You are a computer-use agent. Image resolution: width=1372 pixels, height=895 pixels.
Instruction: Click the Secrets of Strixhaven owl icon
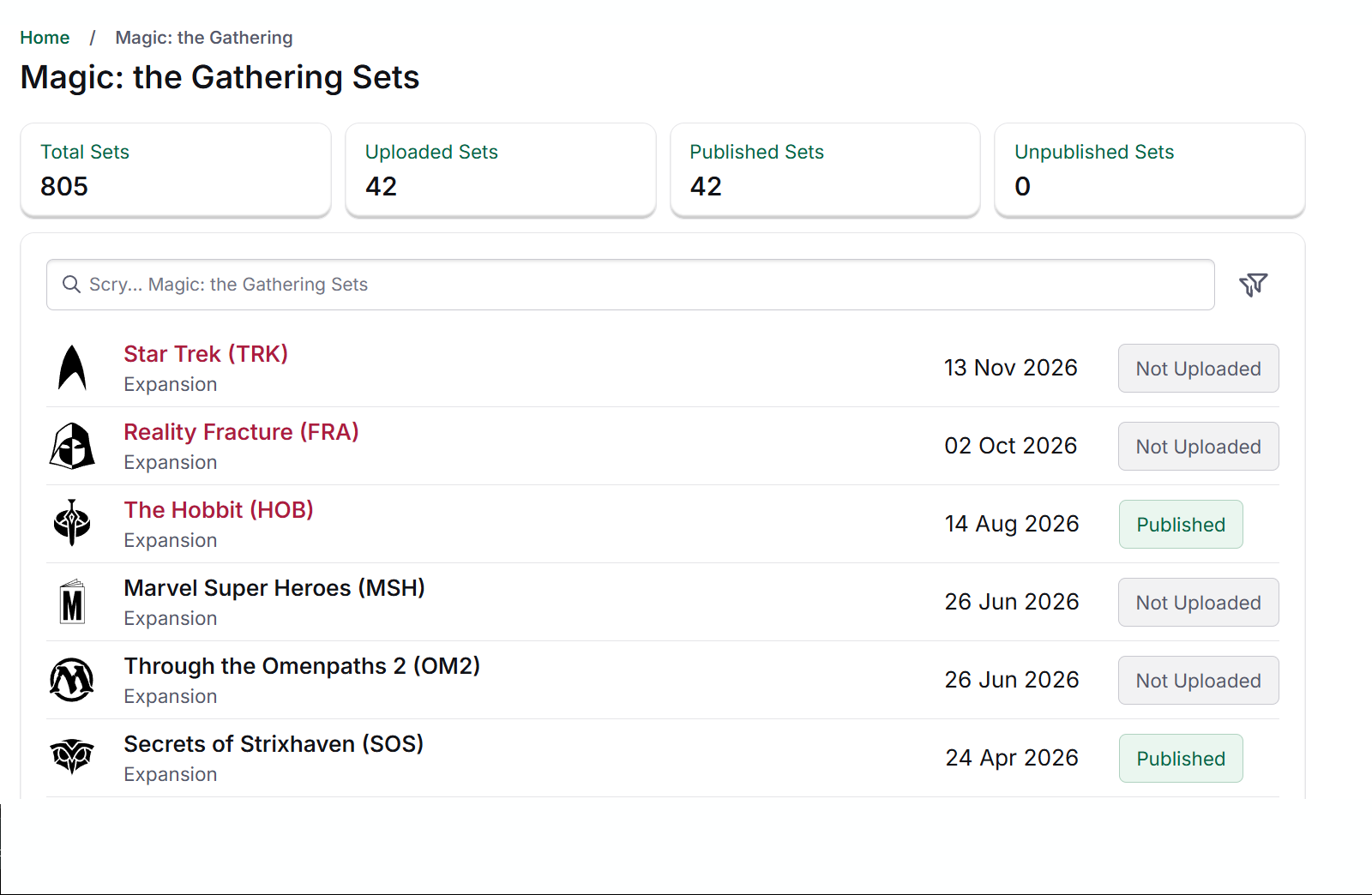(72, 757)
